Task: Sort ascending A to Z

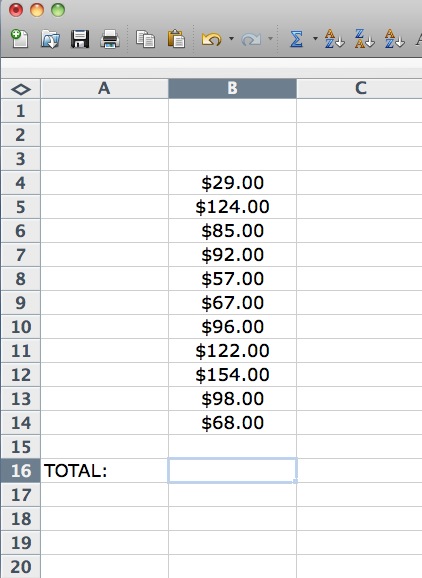Action: (x=334, y=39)
